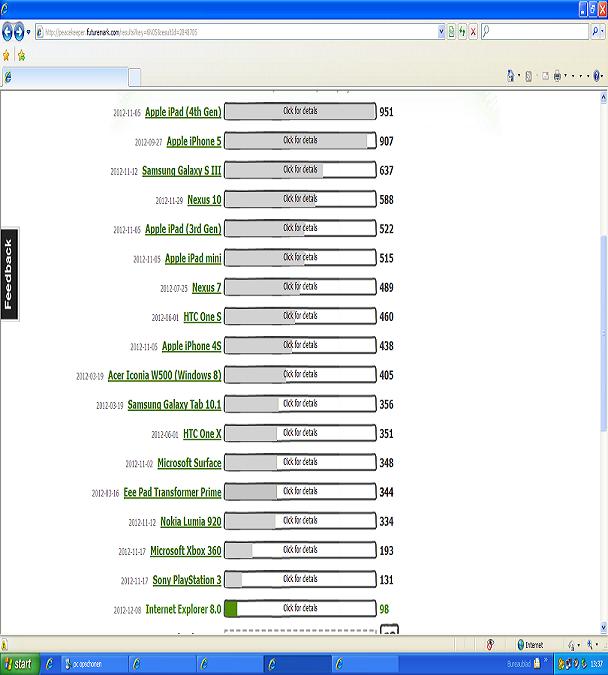
Task: Open the search options magnifier dropdown
Action: [x=597, y=31]
